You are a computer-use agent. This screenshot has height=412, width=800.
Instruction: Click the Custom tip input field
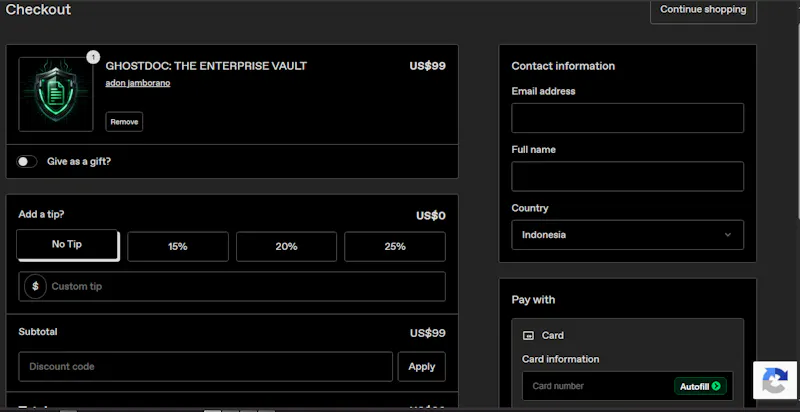point(232,287)
